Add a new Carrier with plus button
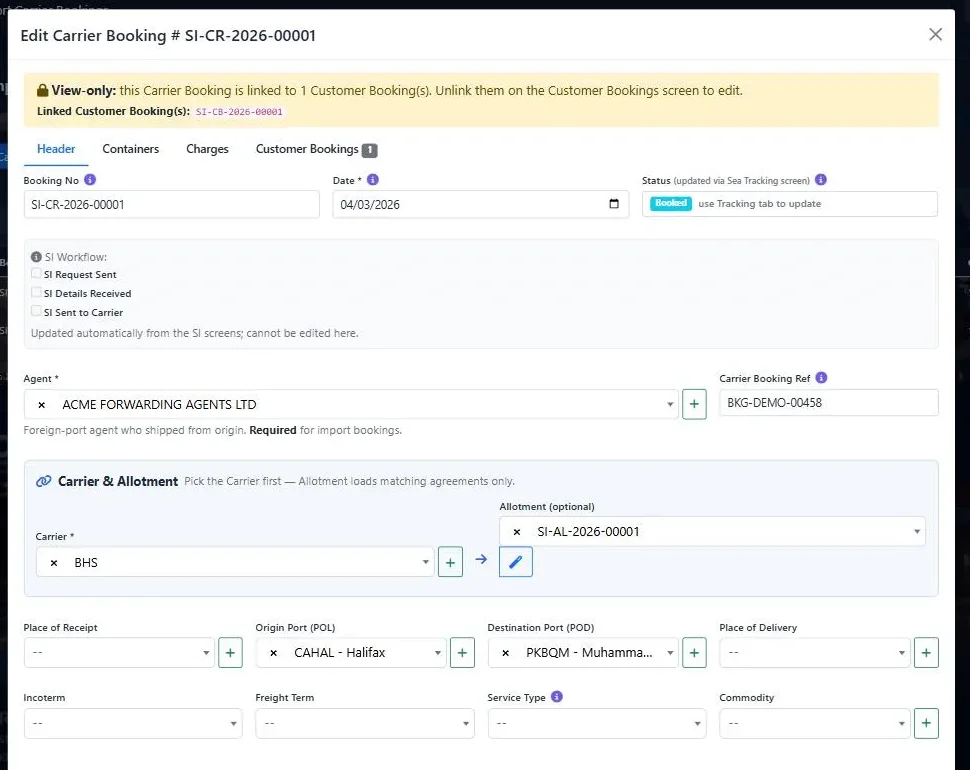 450,562
